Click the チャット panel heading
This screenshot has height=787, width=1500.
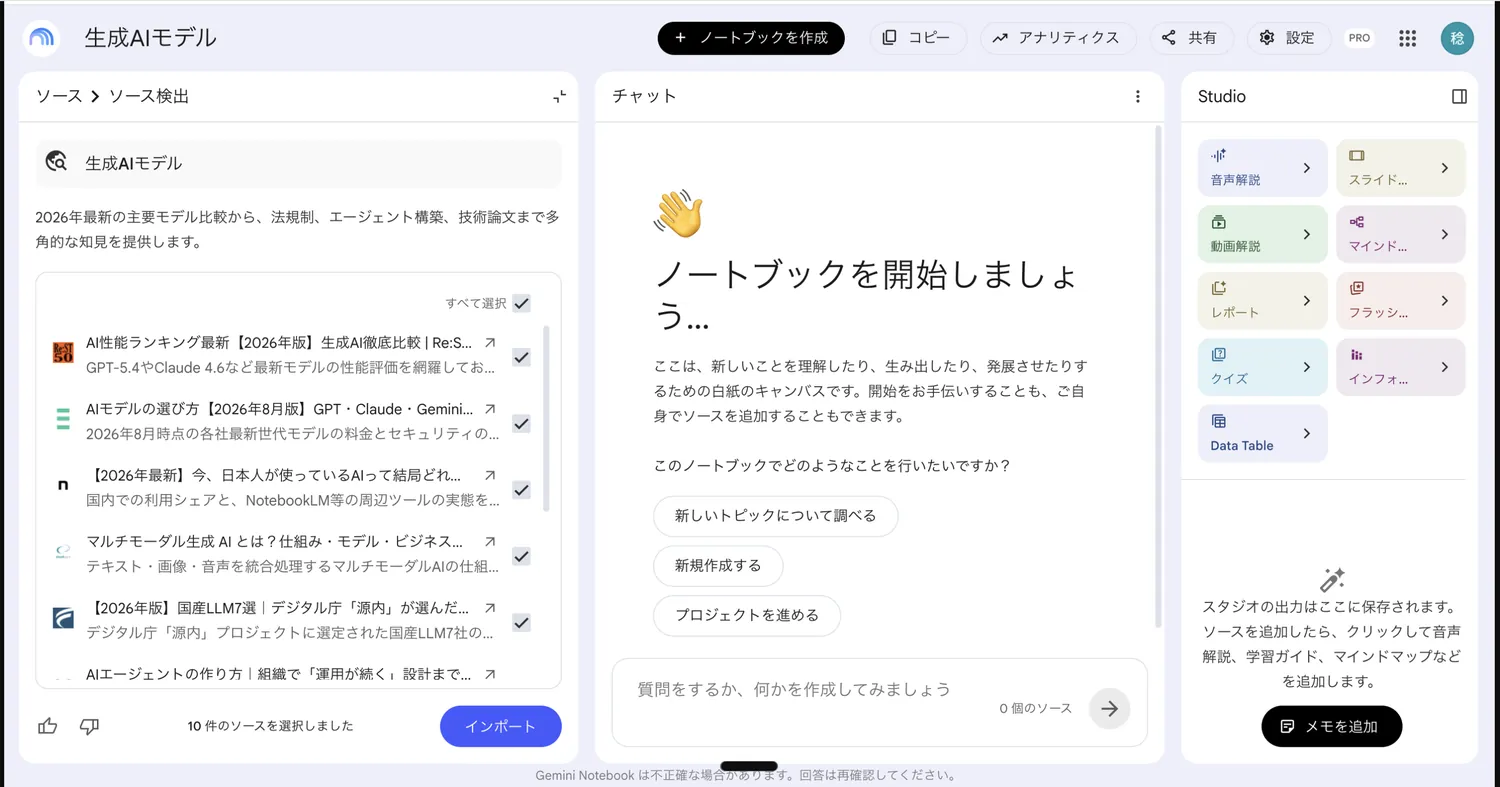coord(644,96)
